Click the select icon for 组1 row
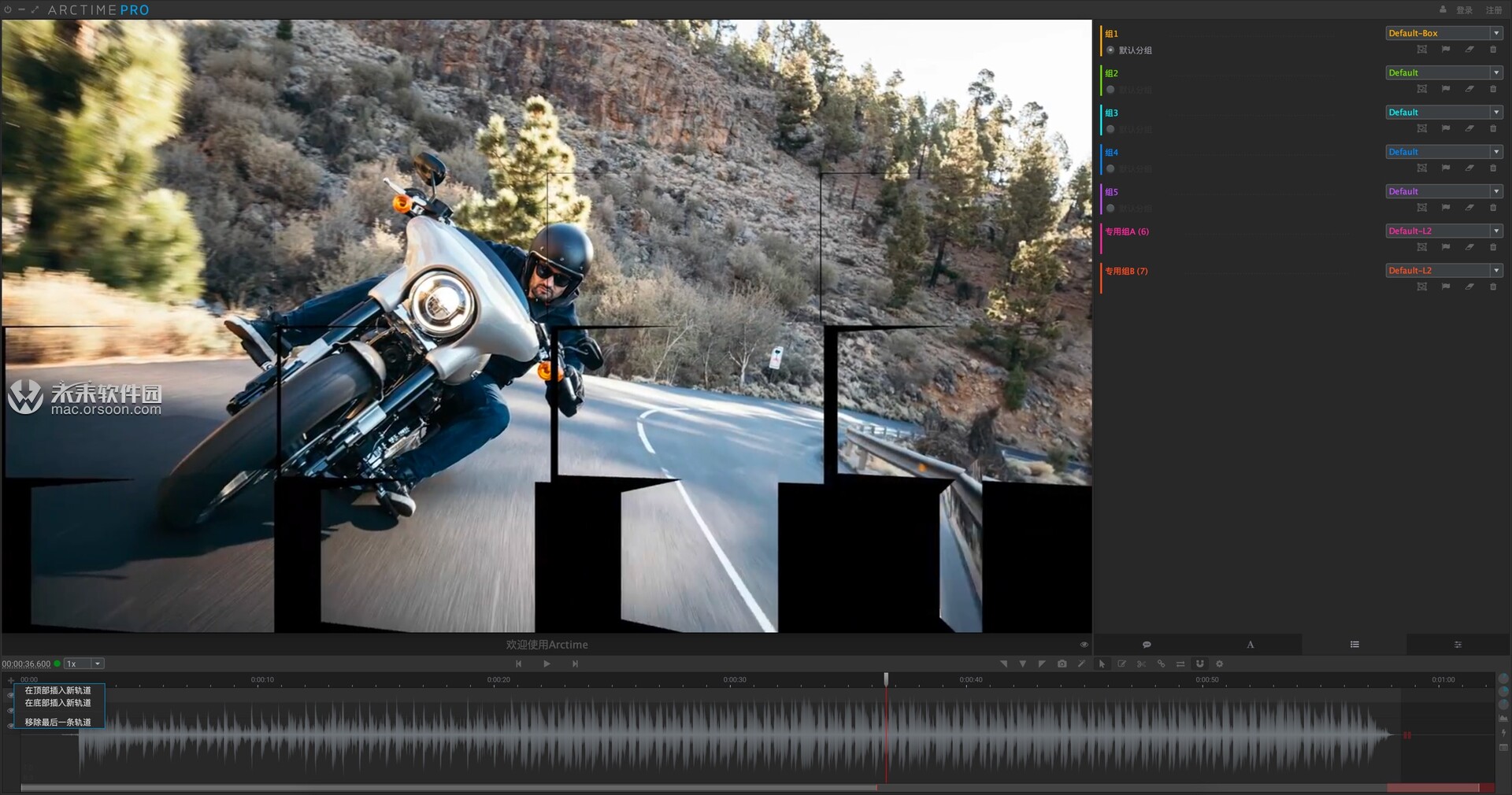Viewport: 1512px width, 795px height. 1421,50
